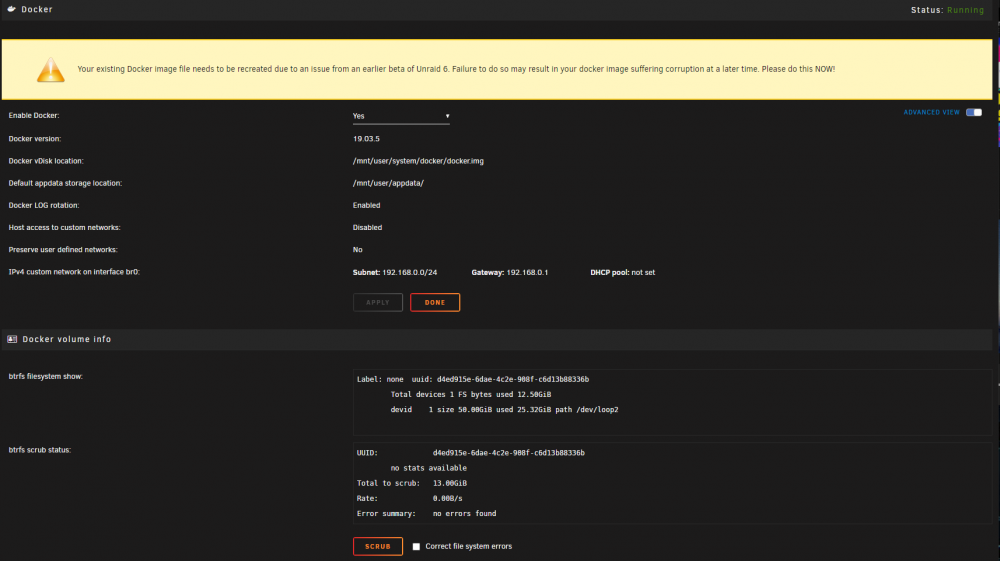The image size is (1000, 561).
Task: Check Correct file system errors
Action: point(416,546)
